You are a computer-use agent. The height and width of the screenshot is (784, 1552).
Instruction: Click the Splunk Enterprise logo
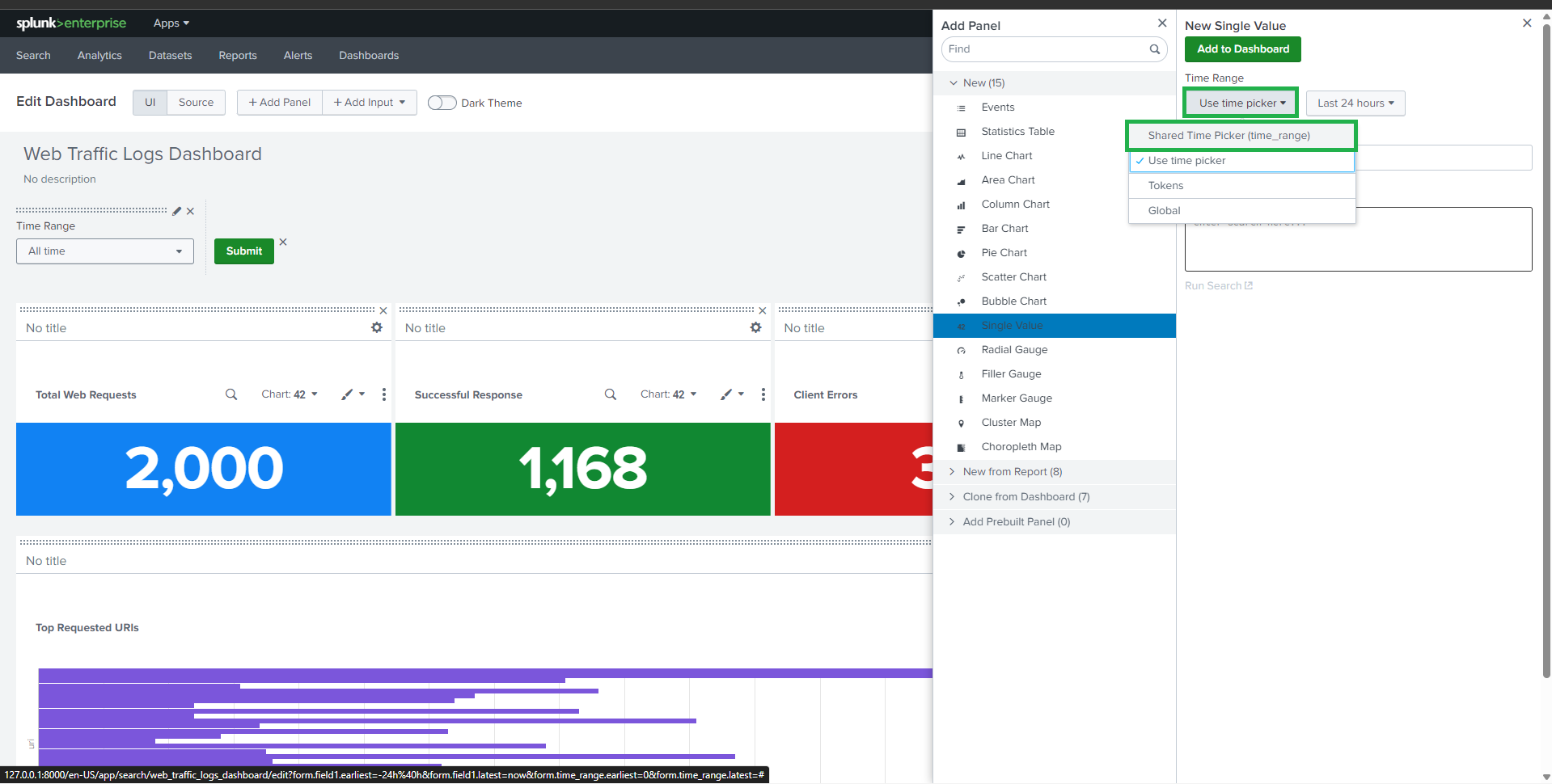(x=71, y=23)
